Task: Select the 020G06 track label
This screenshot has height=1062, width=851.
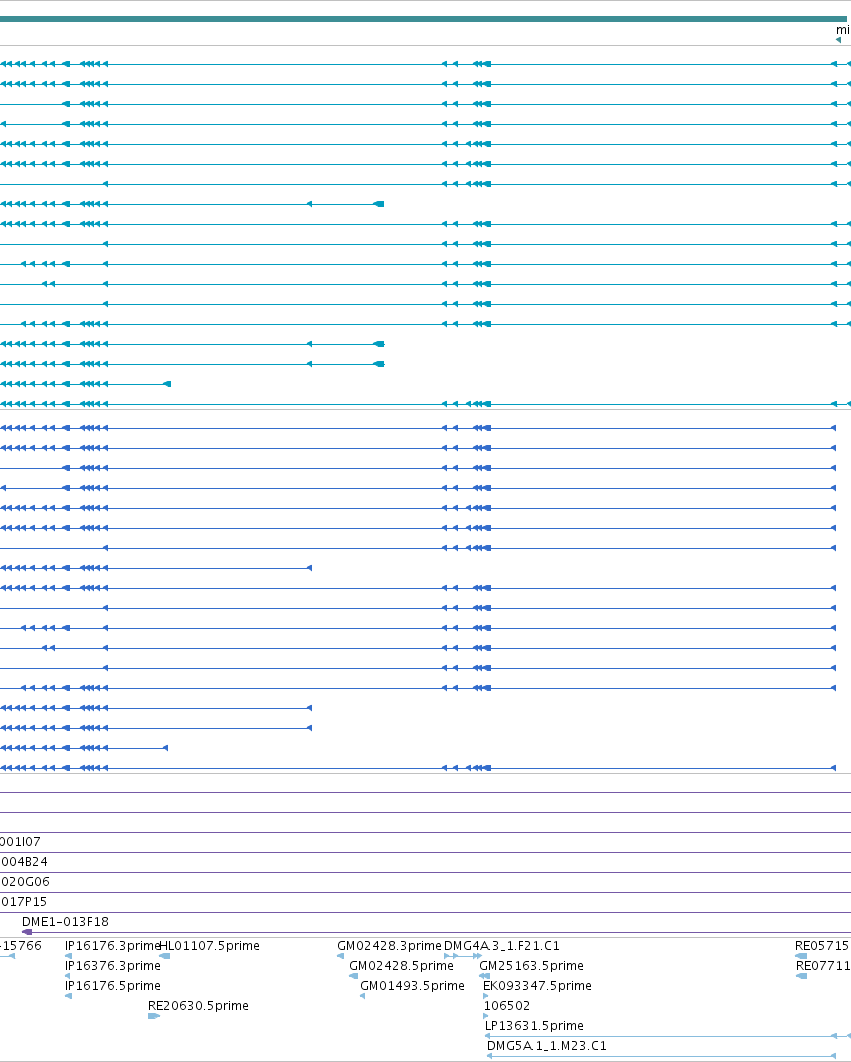Action: 25,882
